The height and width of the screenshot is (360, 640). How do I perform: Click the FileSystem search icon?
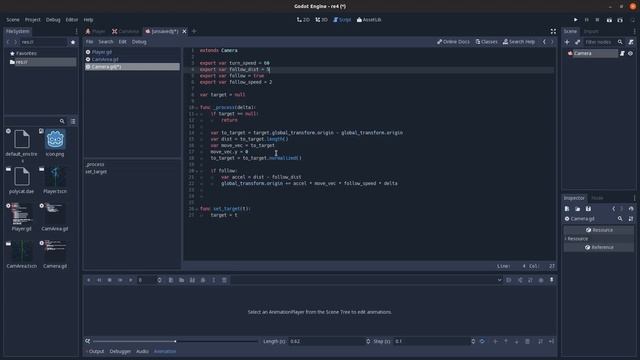pyautogui.click(x=62, y=121)
